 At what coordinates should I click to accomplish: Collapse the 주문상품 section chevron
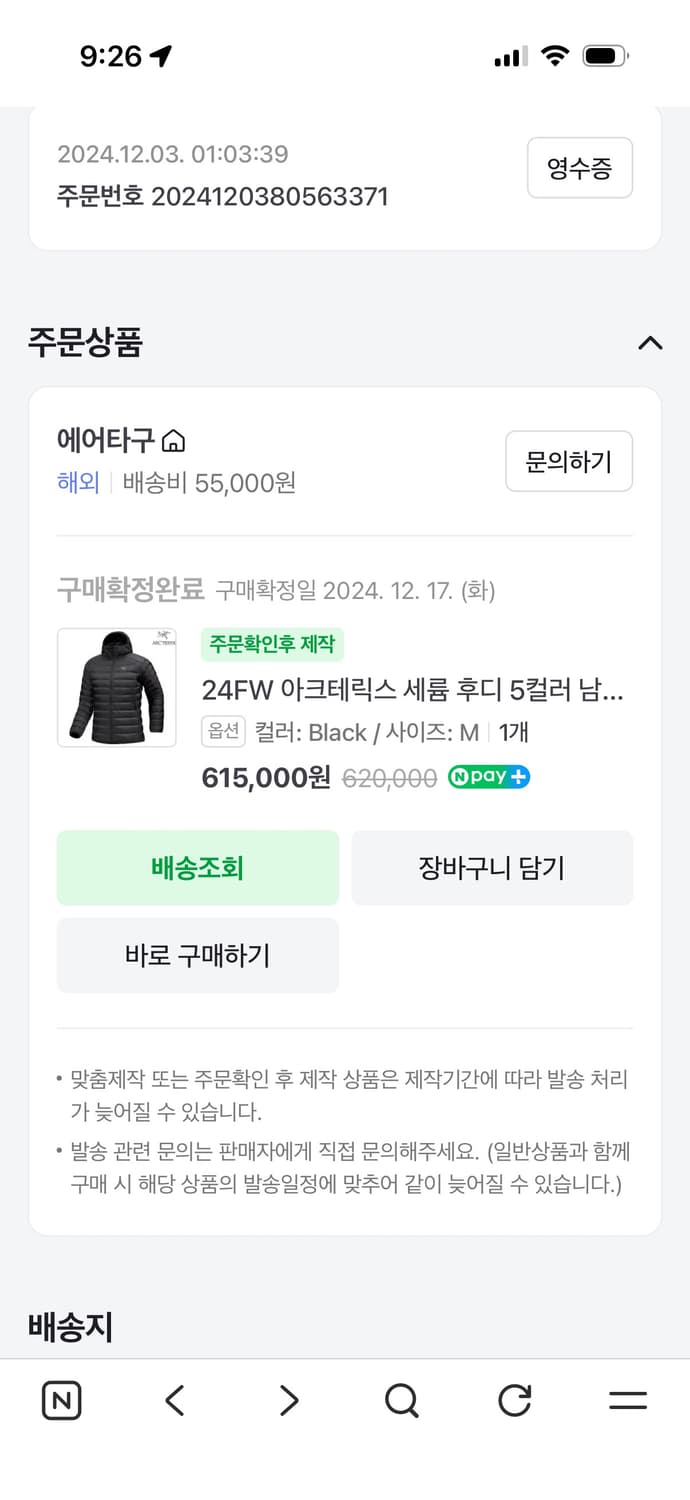[x=650, y=343]
